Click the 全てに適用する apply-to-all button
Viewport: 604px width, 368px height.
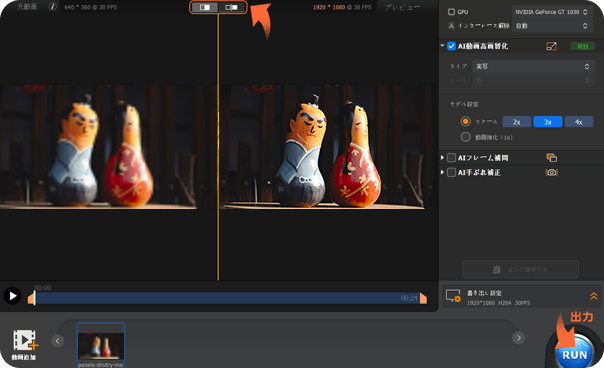click(520, 269)
